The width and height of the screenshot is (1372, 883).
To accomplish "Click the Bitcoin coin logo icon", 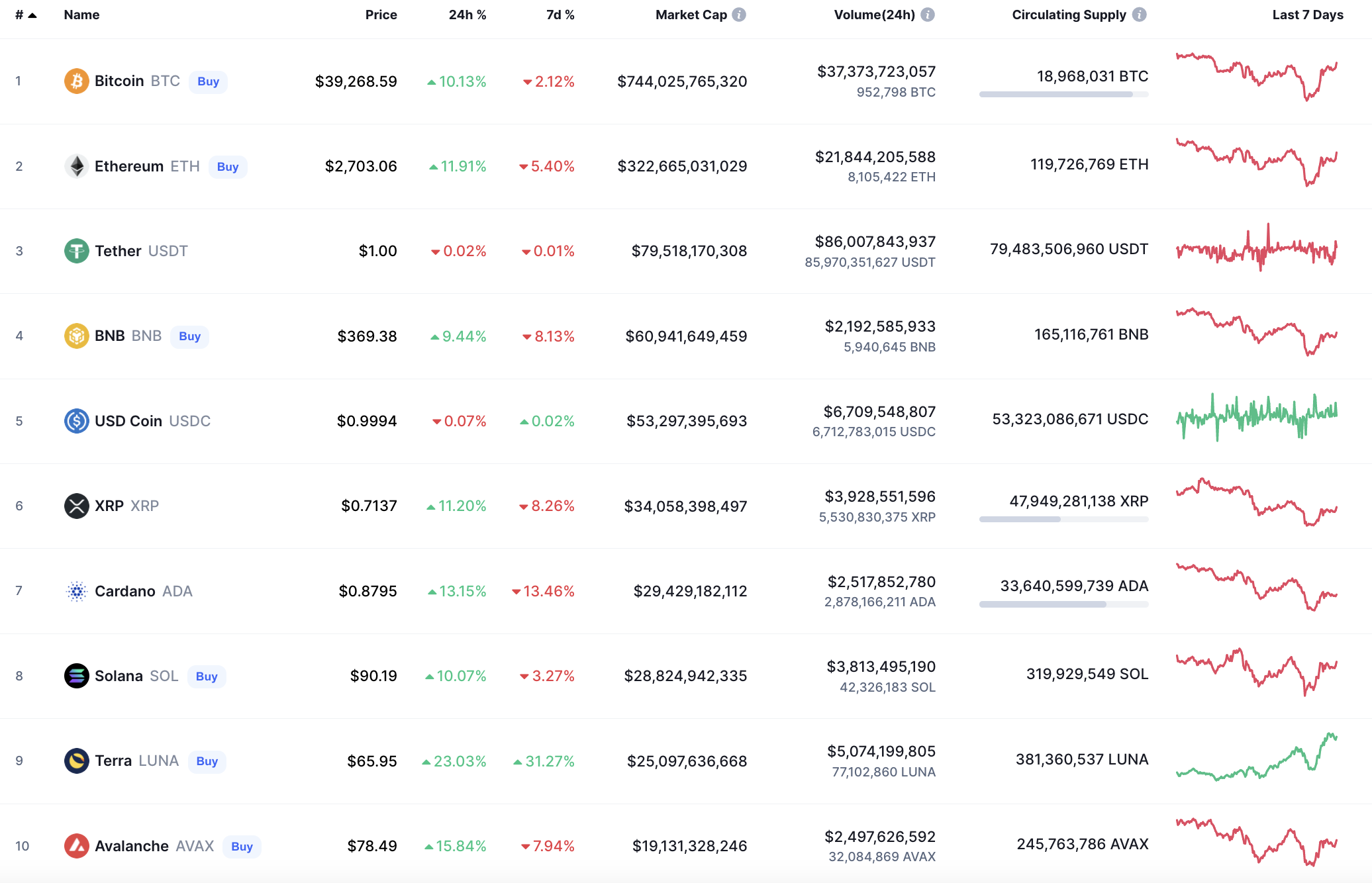I will (x=76, y=81).
